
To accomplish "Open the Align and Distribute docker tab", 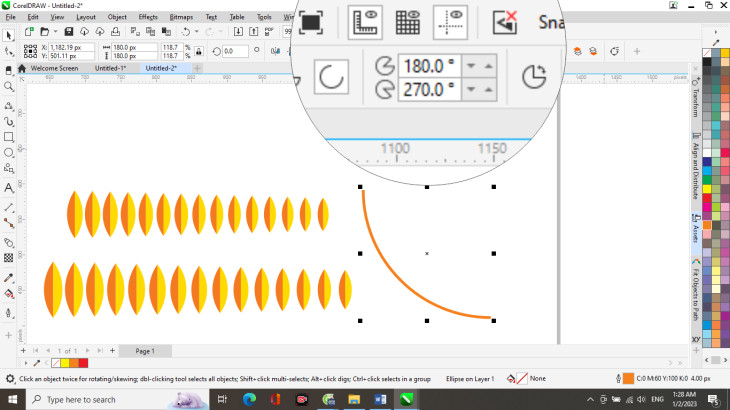I will click(696, 166).
